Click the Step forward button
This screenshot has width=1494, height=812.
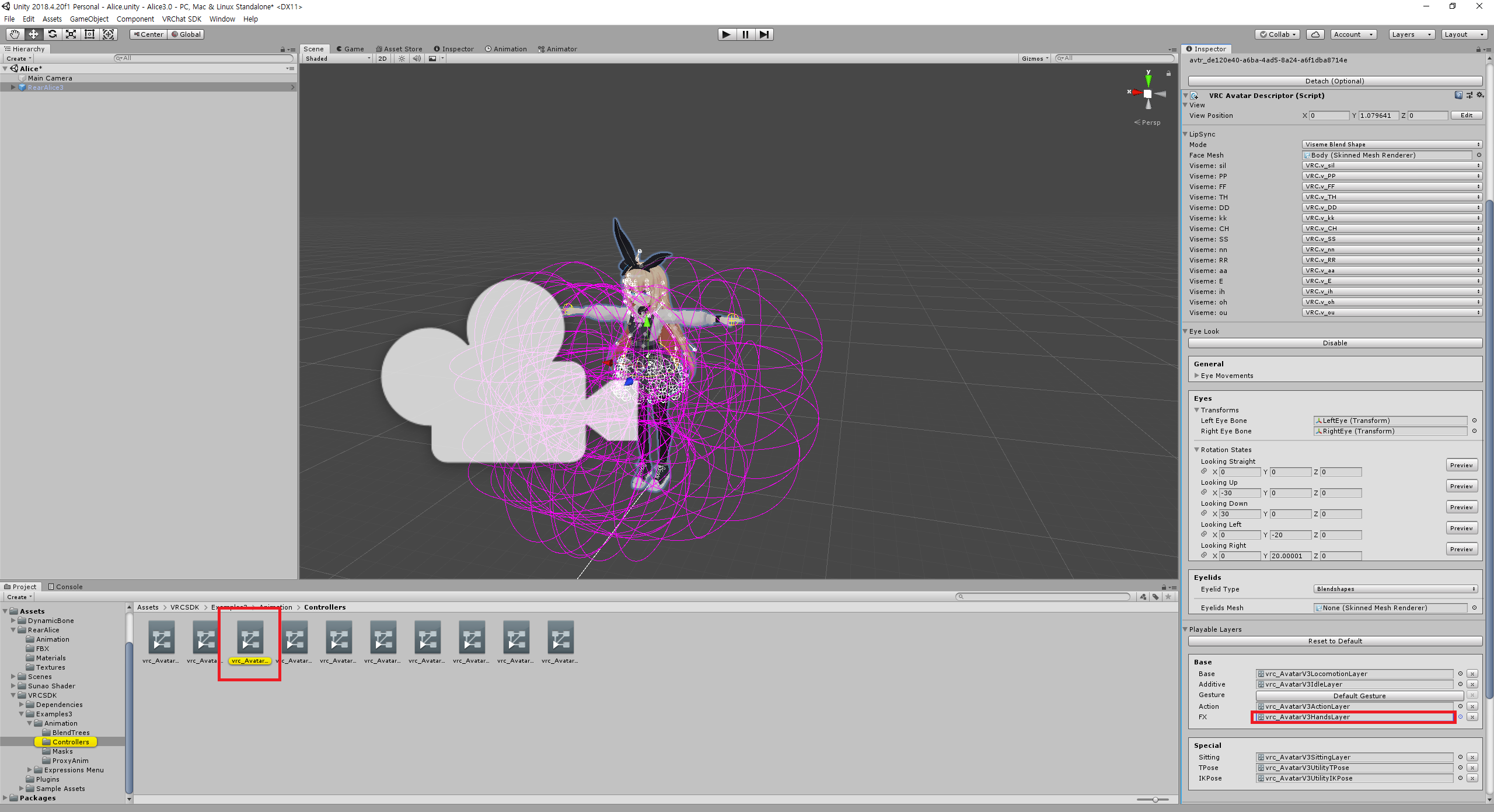(764, 34)
